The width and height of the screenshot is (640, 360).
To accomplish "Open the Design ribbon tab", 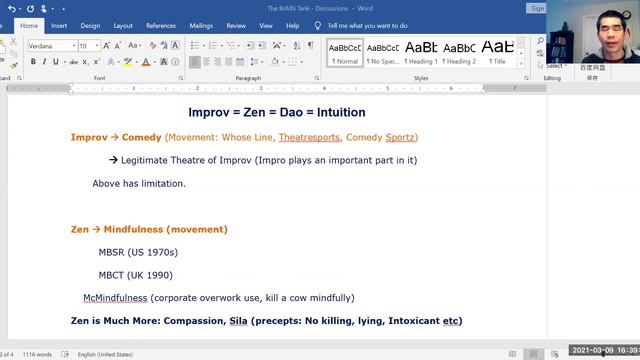I will 90,26.
